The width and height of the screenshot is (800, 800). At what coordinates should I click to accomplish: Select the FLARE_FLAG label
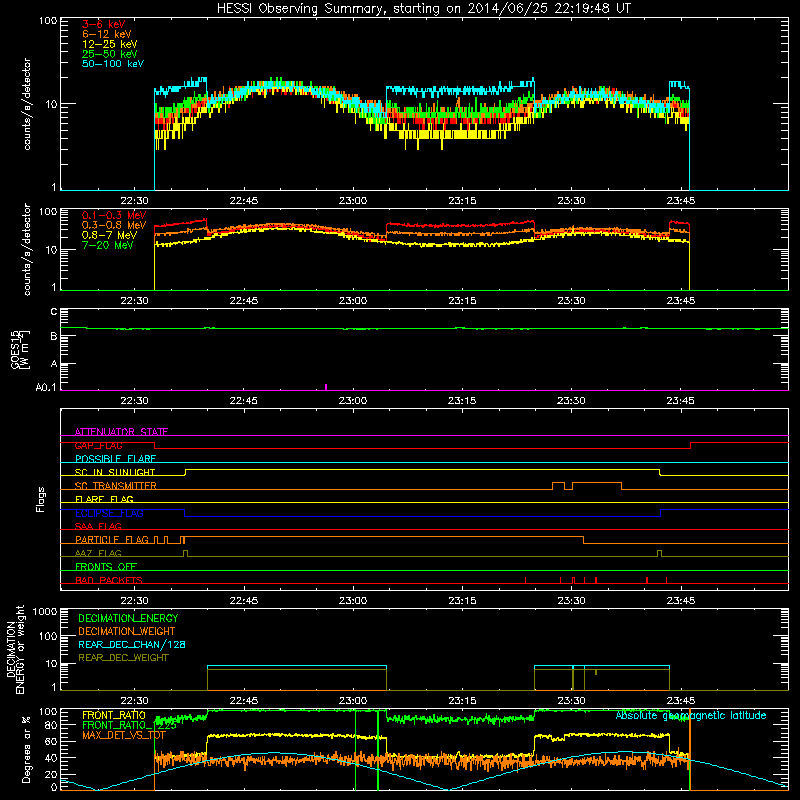pyautogui.click(x=104, y=499)
